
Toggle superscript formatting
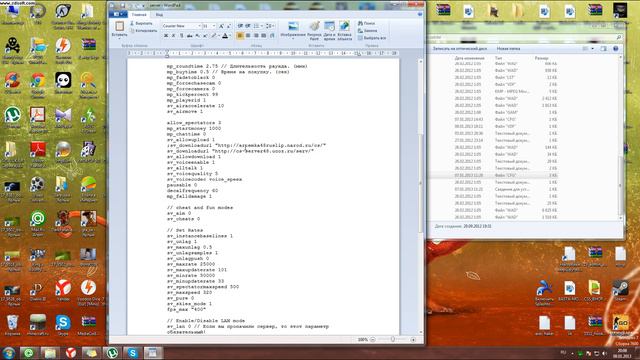[x=205, y=36]
